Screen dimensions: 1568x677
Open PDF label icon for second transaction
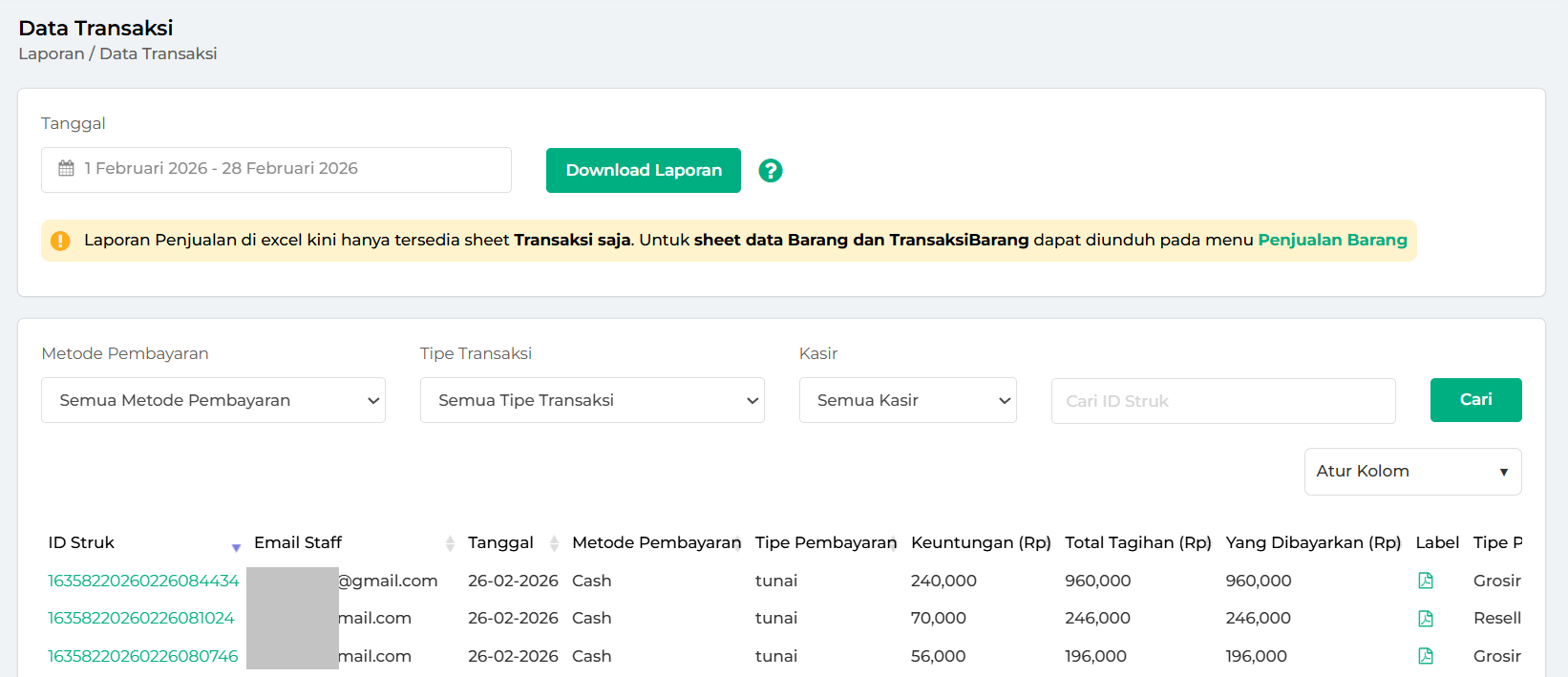pyautogui.click(x=1425, y=619)
